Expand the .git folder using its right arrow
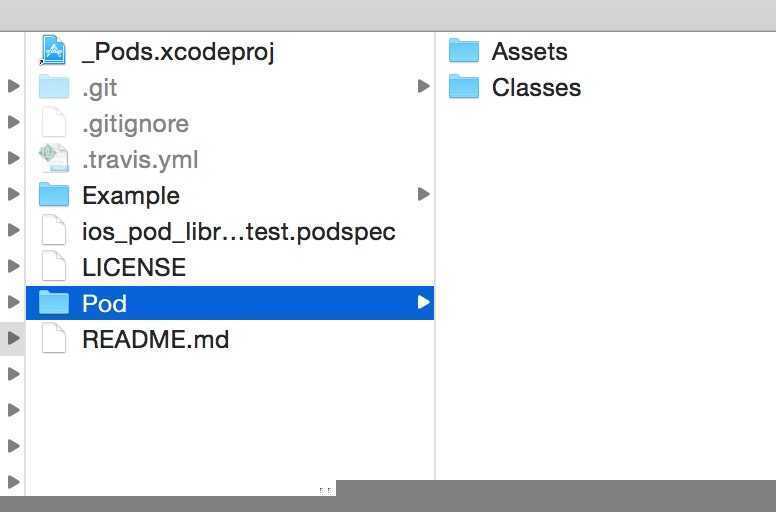 coord(423,86)
